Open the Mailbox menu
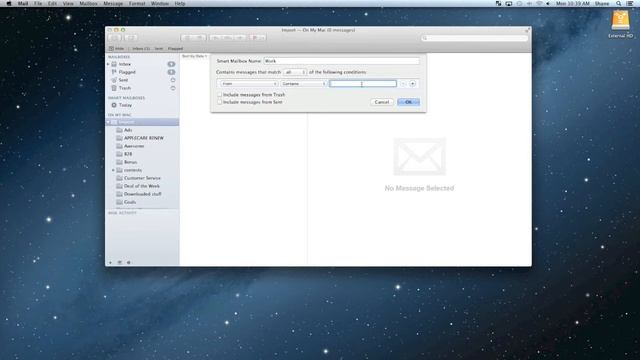Viewport: 640px width, 360px height. click(x=89, y=3)
